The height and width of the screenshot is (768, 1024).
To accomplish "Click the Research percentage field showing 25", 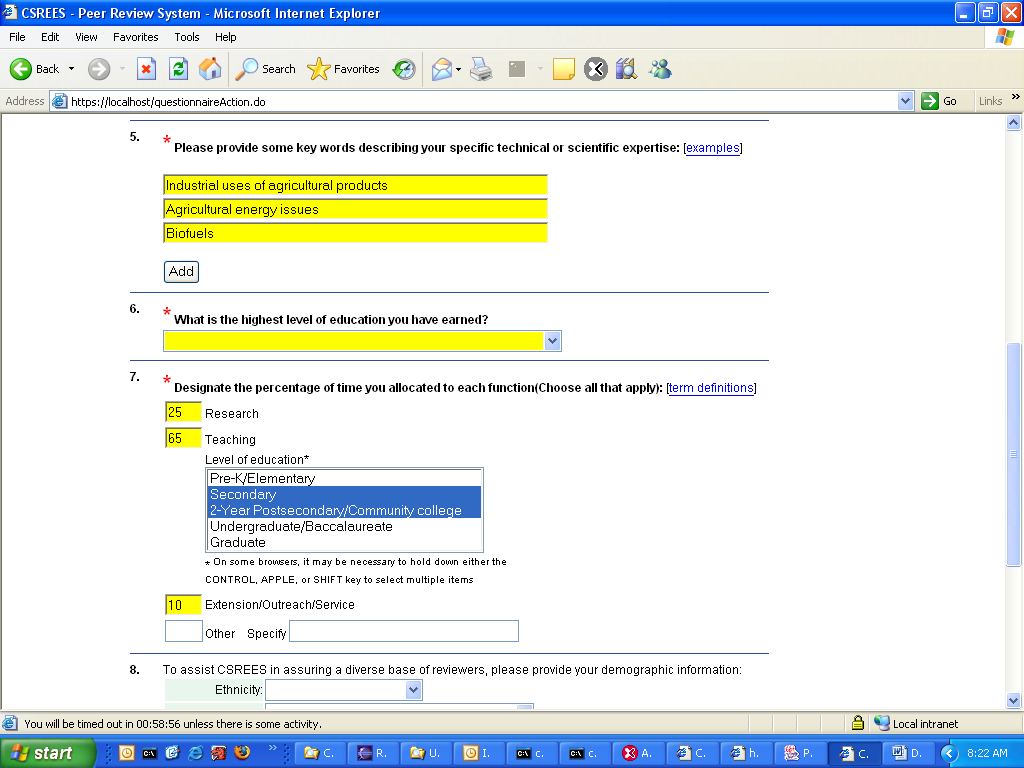I will pos(183,412).
